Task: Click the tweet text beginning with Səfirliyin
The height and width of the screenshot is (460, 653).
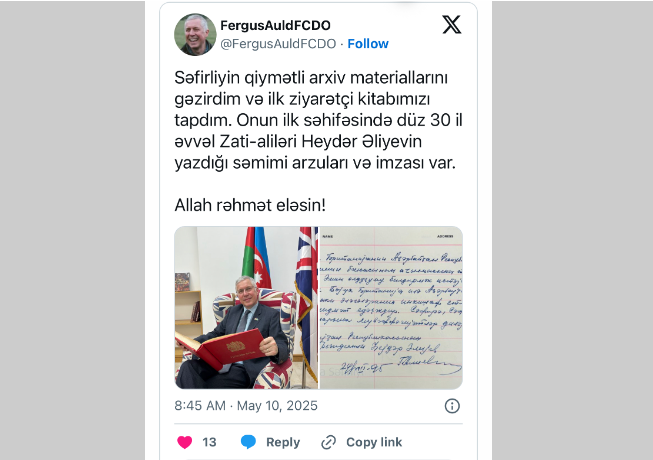Action: pos(319,120)
